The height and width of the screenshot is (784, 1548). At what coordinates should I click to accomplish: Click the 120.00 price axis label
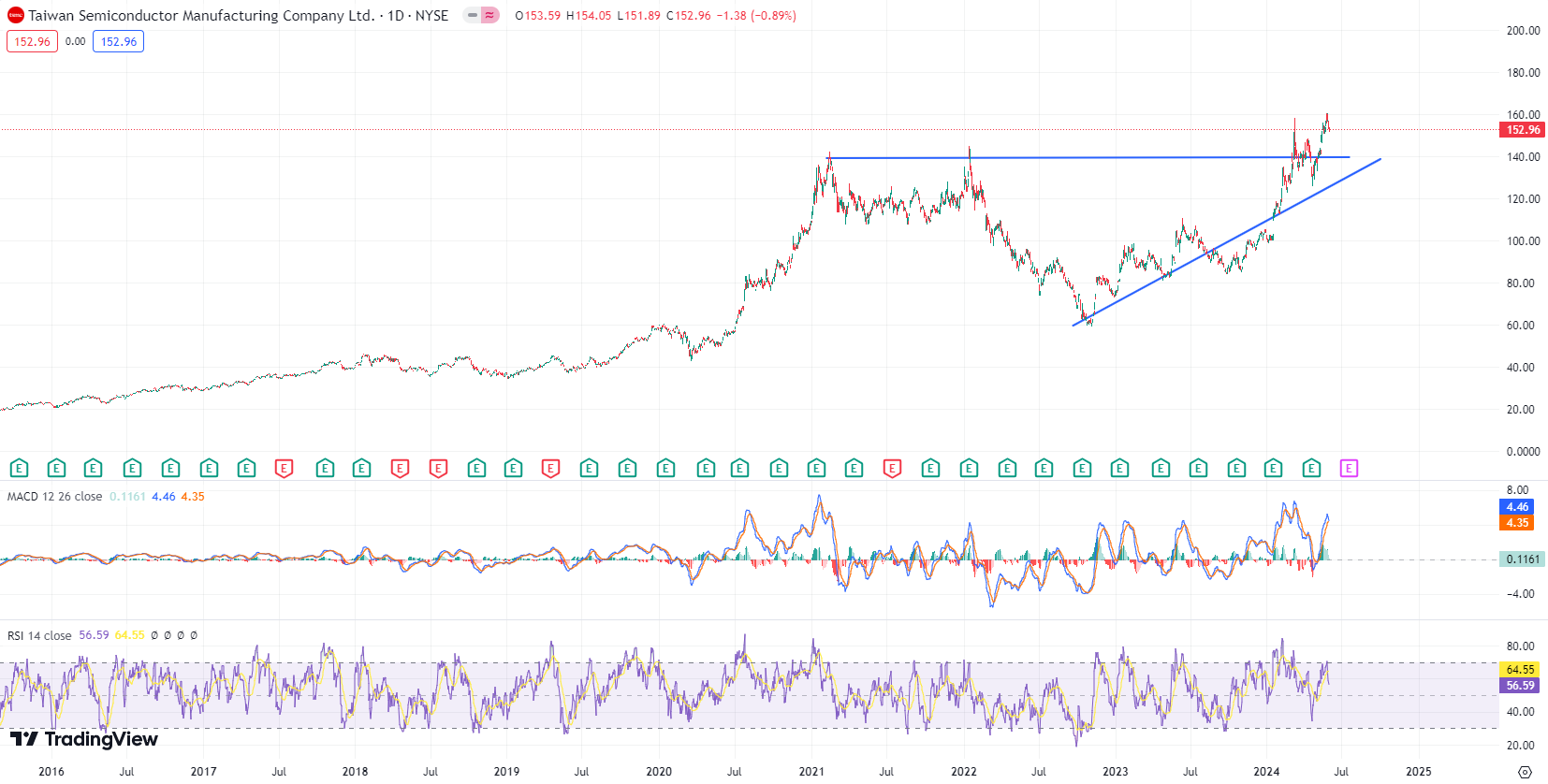pos(1523,199)
